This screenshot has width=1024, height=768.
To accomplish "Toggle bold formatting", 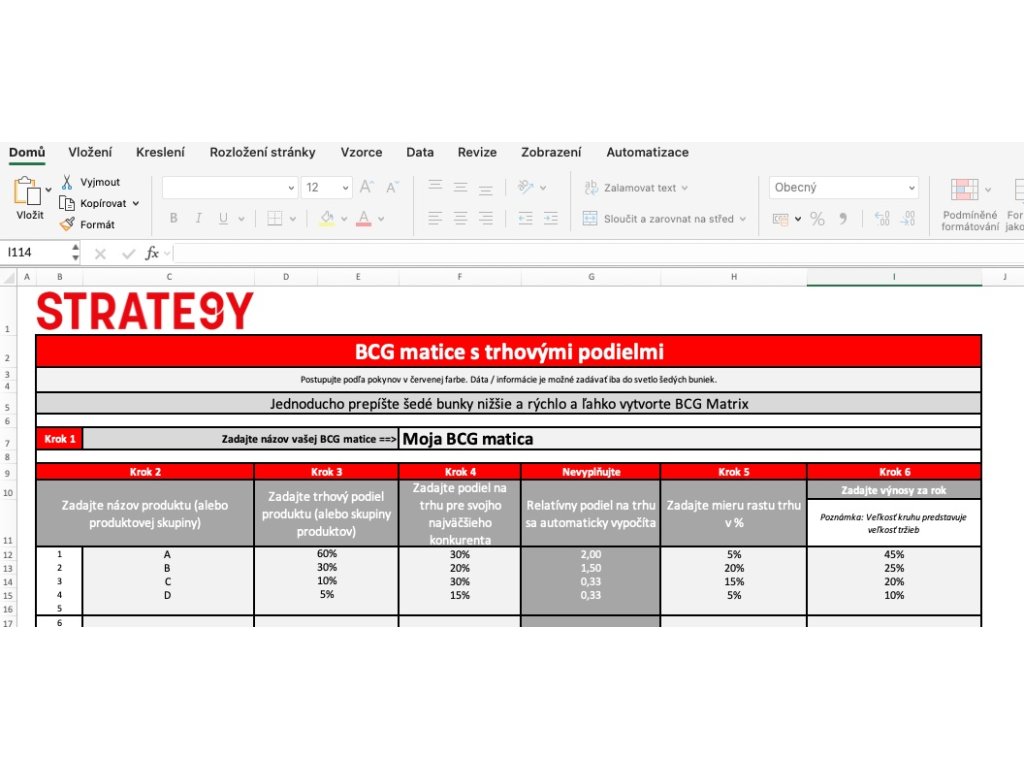I will [x=173, y=218].
